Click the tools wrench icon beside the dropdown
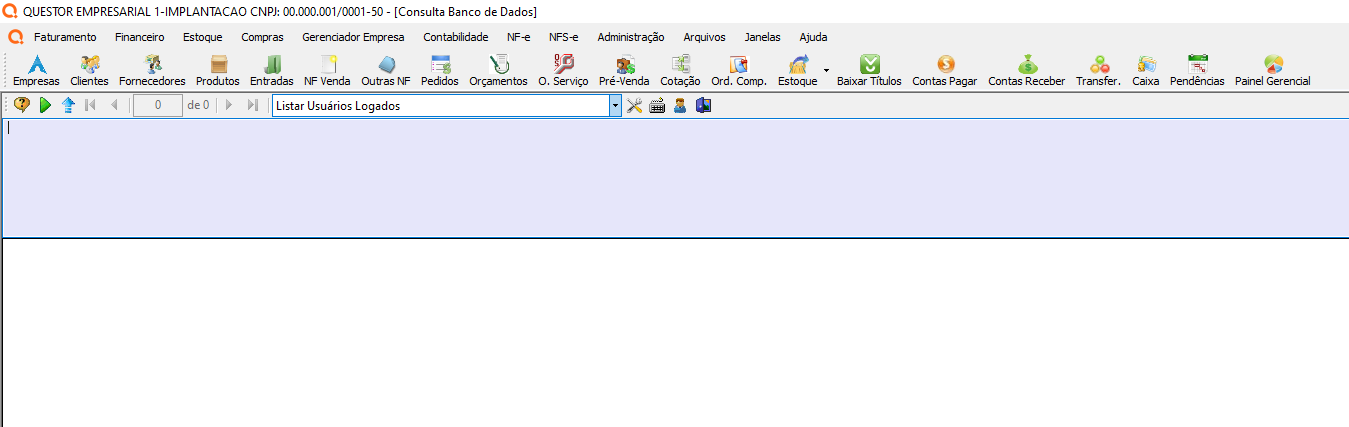Image resolution: width=1349 pixels, height=427 pixels. pyautogui.click(x=634, y=105)
